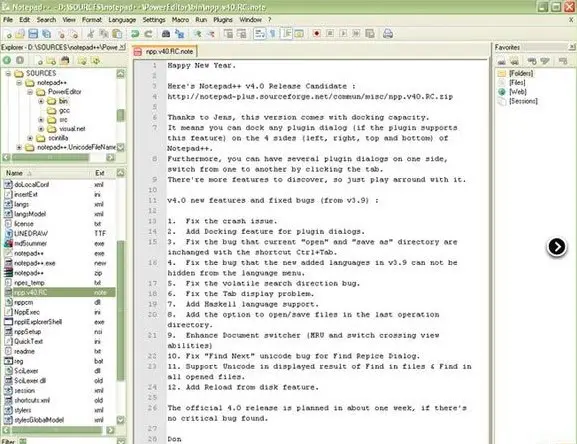Close the Explorer panel
Screen dimensions: 577x444
point(122,47)
